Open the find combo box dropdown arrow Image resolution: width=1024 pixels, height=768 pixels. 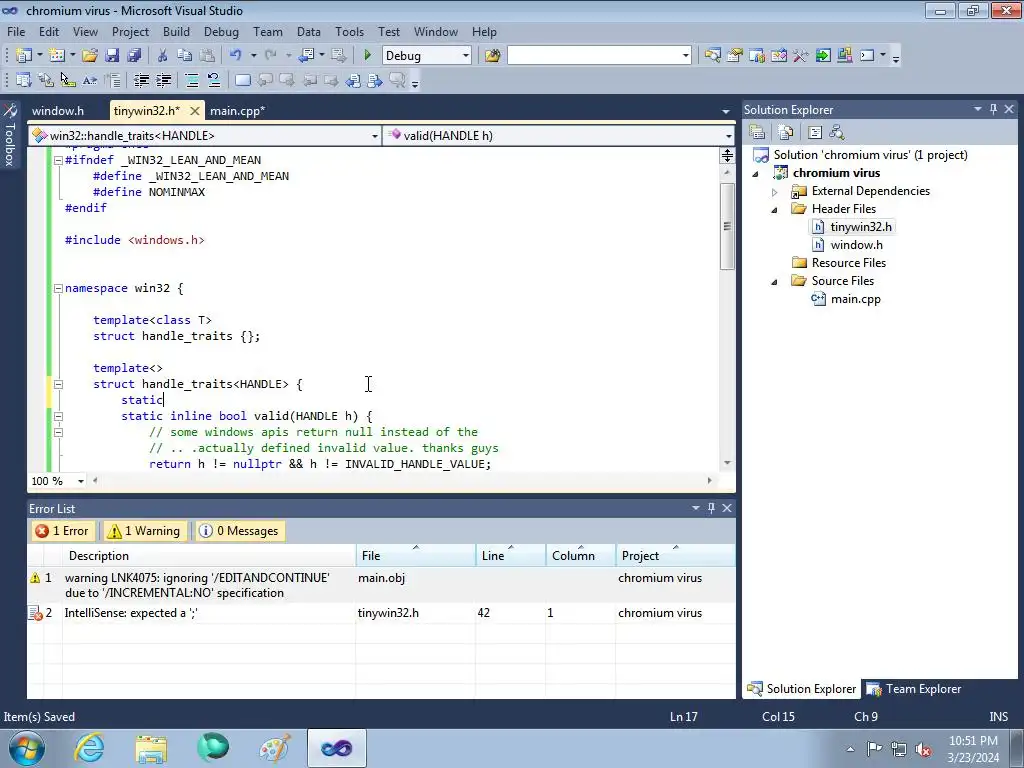[x=685, y=56]
